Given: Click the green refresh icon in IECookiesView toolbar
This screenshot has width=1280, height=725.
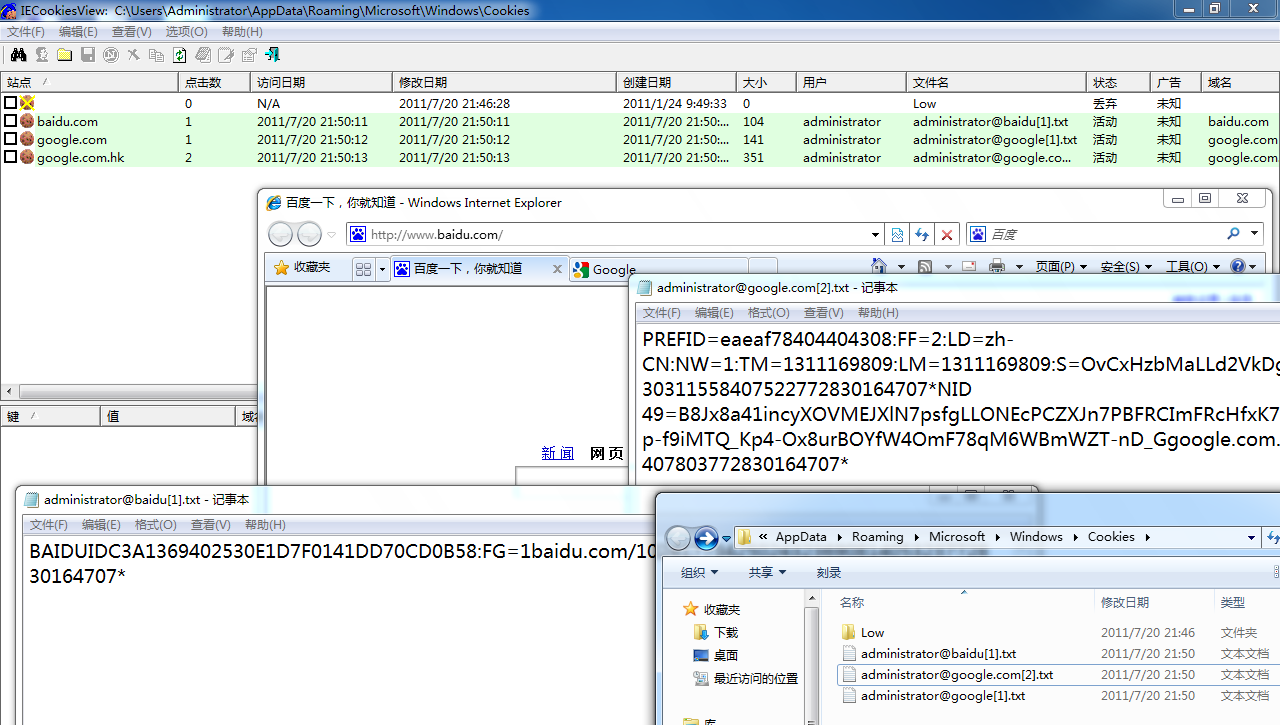Looking at the screenshot, I should [179, 55].
